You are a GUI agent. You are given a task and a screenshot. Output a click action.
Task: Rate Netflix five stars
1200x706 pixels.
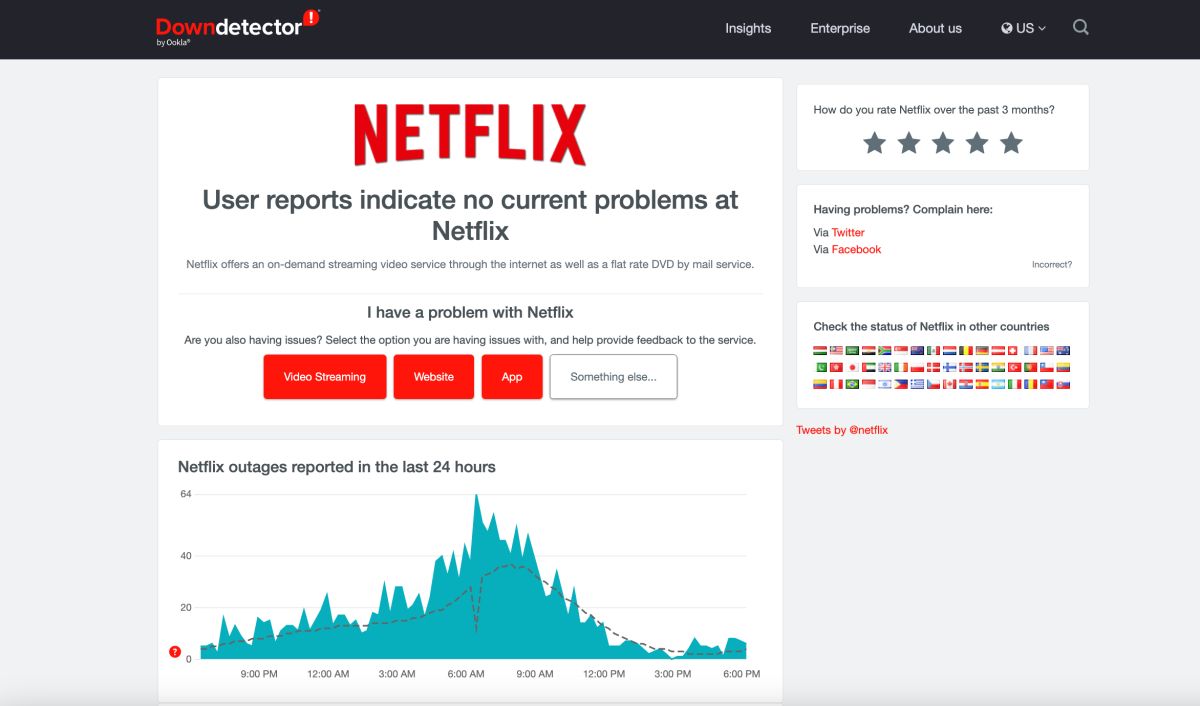(1011, 143)
